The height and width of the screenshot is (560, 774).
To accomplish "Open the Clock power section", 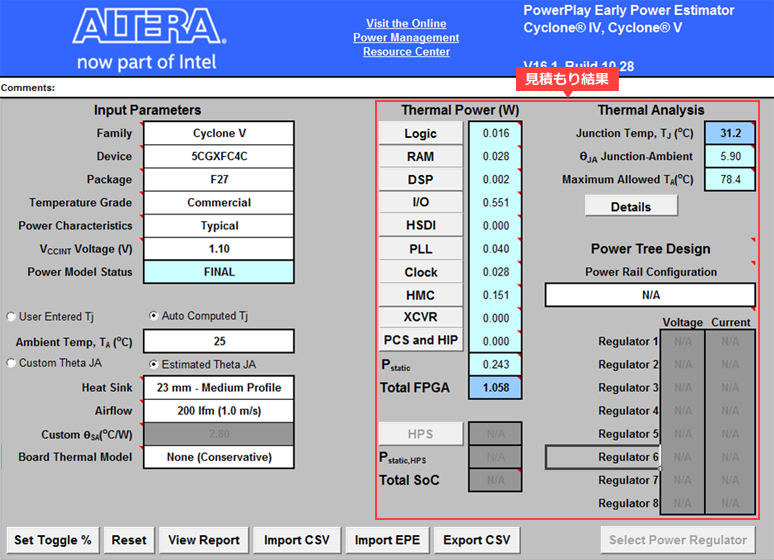I will 421,272.
